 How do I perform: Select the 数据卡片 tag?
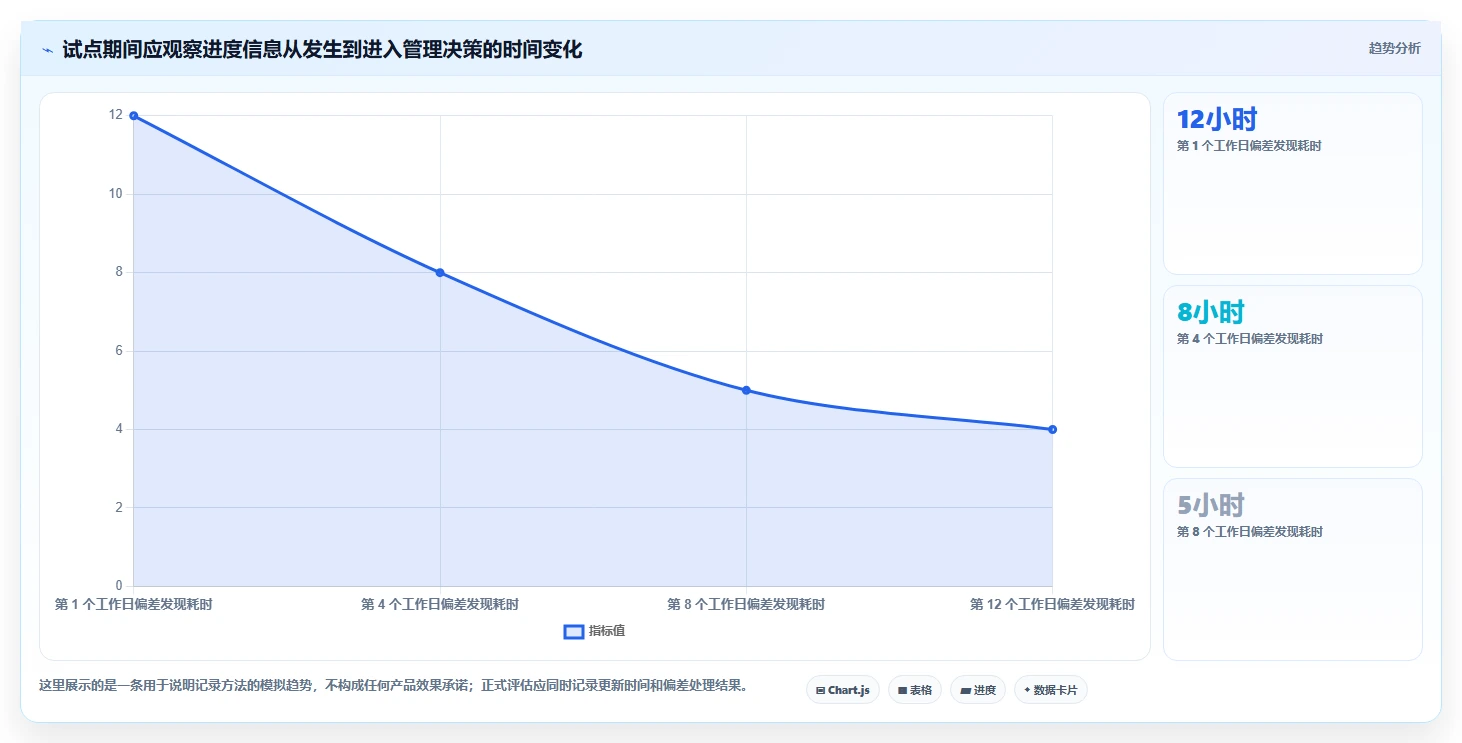pos(1051,690)
